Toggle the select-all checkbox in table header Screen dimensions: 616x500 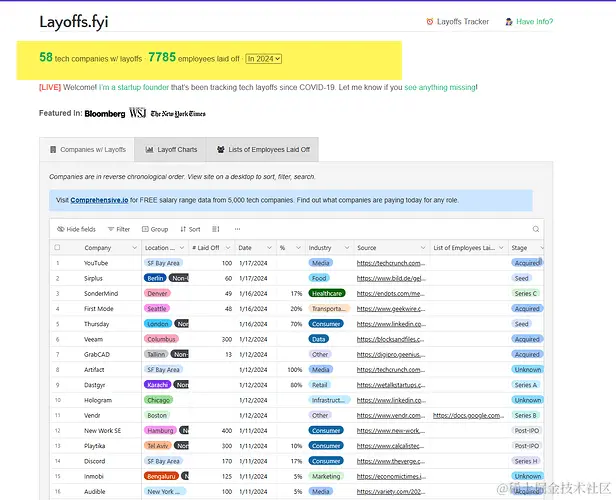click(57, 247)
